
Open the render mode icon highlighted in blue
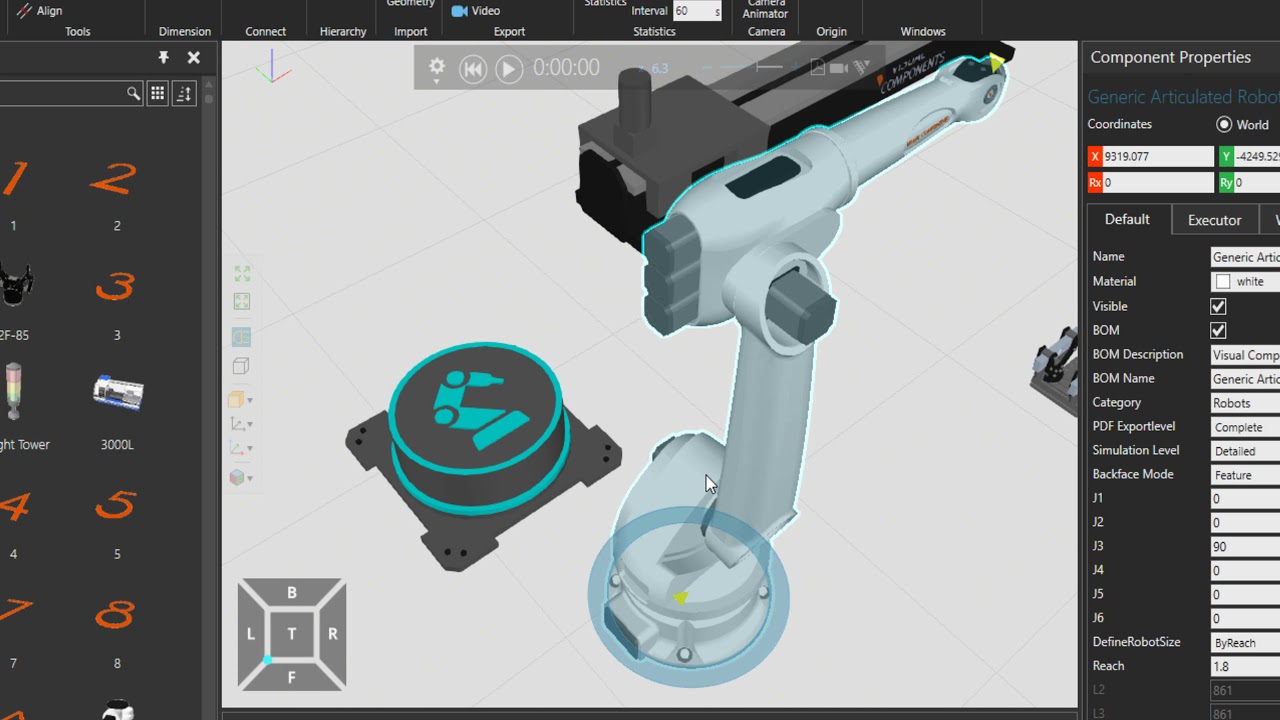click(x=241, y=337)
